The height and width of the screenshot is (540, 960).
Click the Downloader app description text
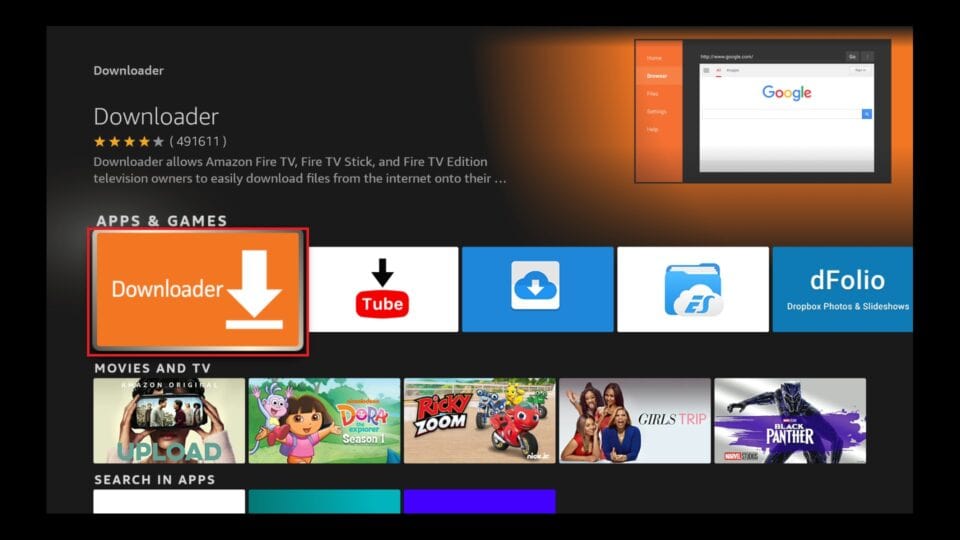pyautogui.click(x=299, y=170)
